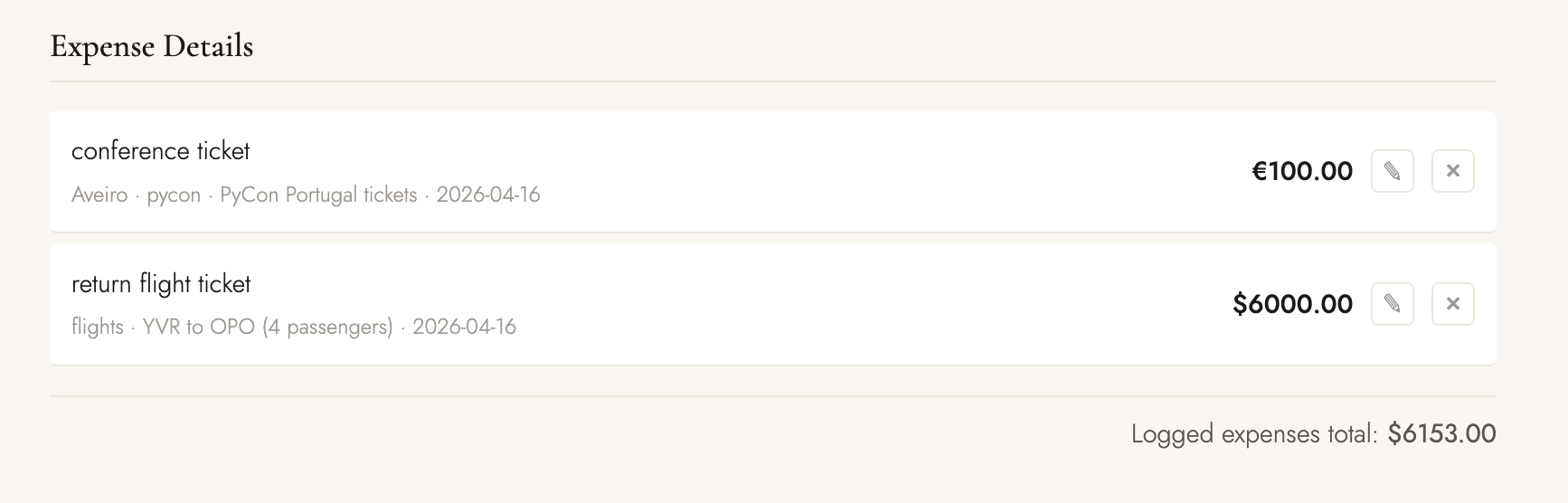Delete the conference ticket expense

point(1452,171)
